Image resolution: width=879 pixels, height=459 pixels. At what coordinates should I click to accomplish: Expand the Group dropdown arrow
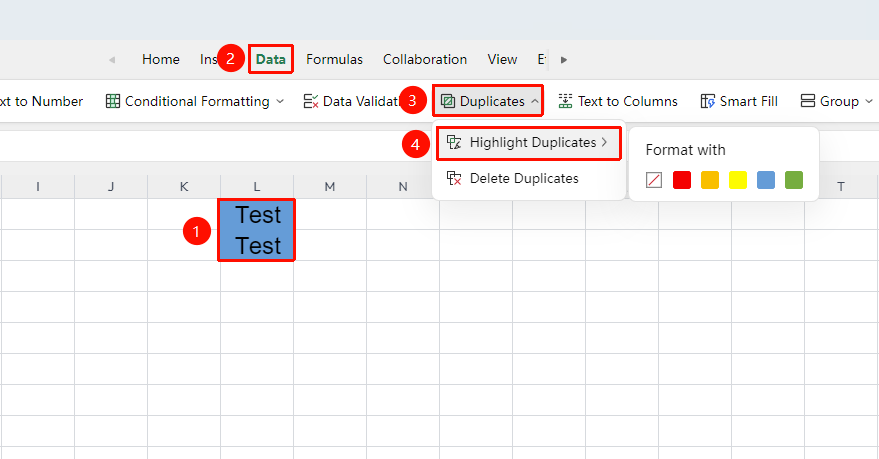point(869,101)
